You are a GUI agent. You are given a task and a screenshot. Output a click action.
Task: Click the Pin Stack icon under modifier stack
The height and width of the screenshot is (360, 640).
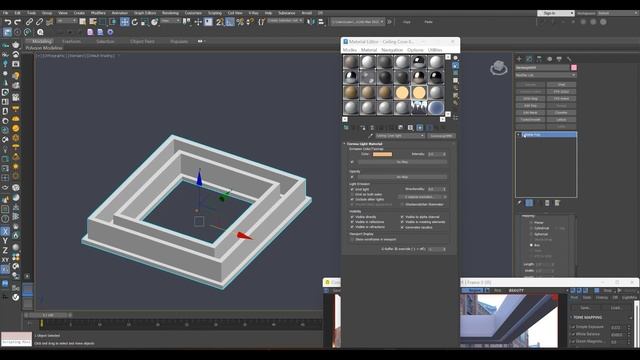pyautogui.click(x=519, y=203)
